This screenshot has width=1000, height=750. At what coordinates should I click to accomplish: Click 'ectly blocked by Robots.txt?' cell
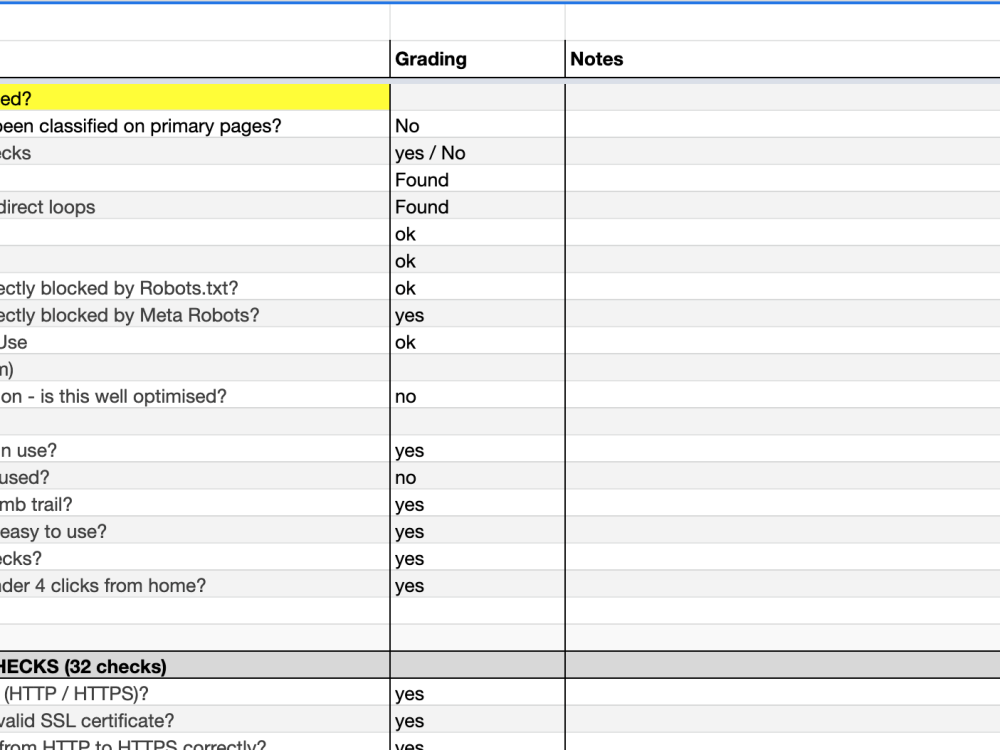coord(195,288)
